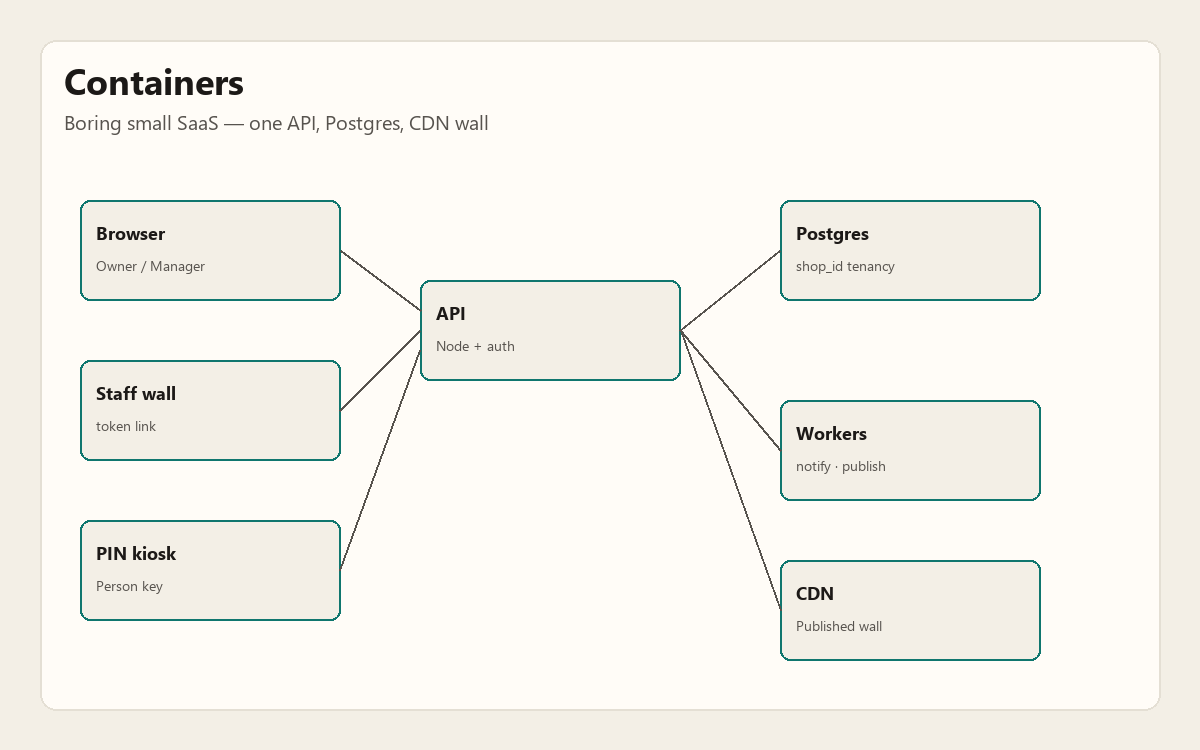Click the 'Node + auth' label
Viewport: 1200px width, 750px height.
tap(475, 346)
